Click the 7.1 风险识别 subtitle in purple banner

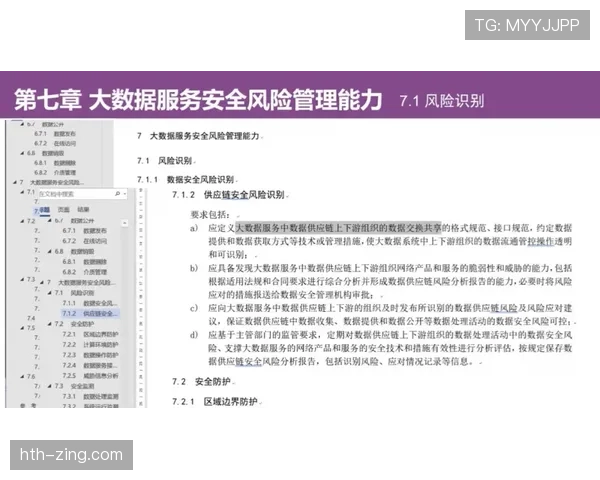[x=442, y=101]
